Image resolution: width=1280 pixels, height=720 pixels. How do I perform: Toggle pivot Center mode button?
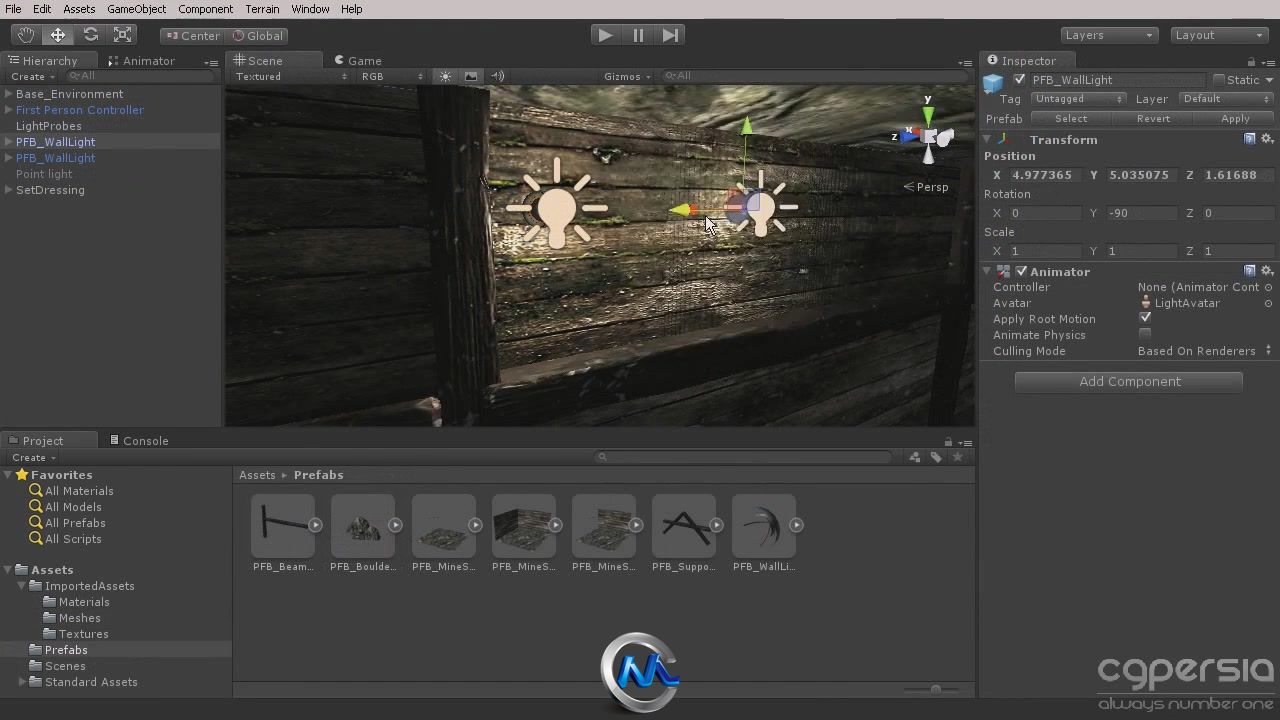(x=192, y=35)
